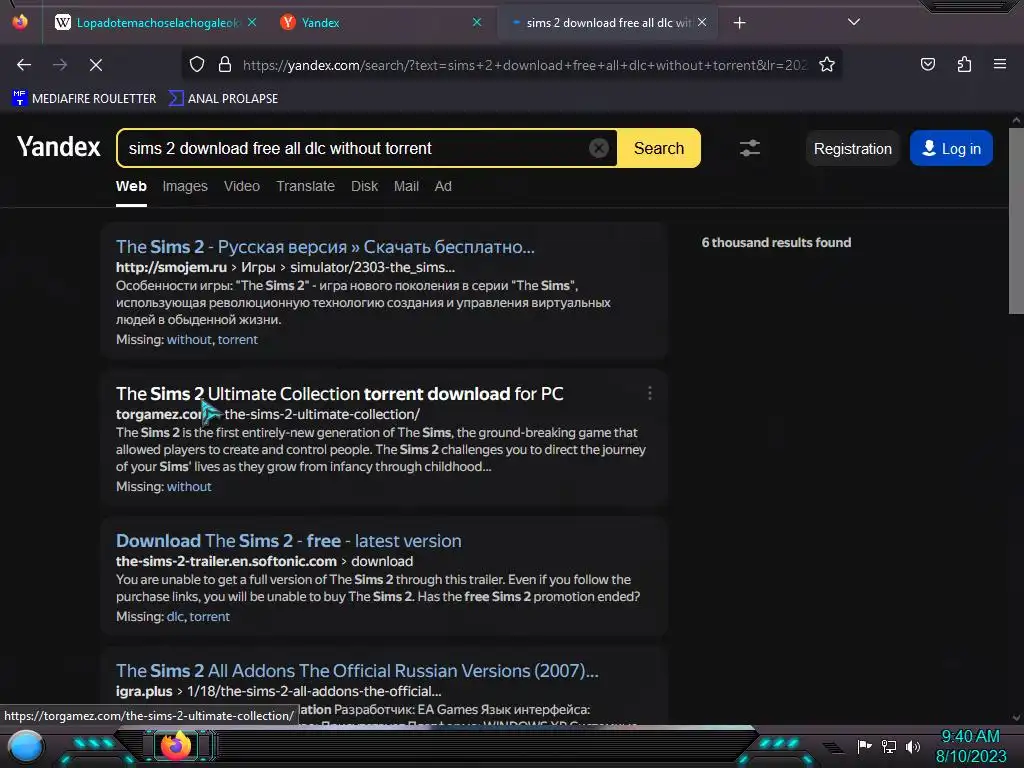Open Yandex Mail link
The image size is (1024, 768).
(x=406, y=186)
